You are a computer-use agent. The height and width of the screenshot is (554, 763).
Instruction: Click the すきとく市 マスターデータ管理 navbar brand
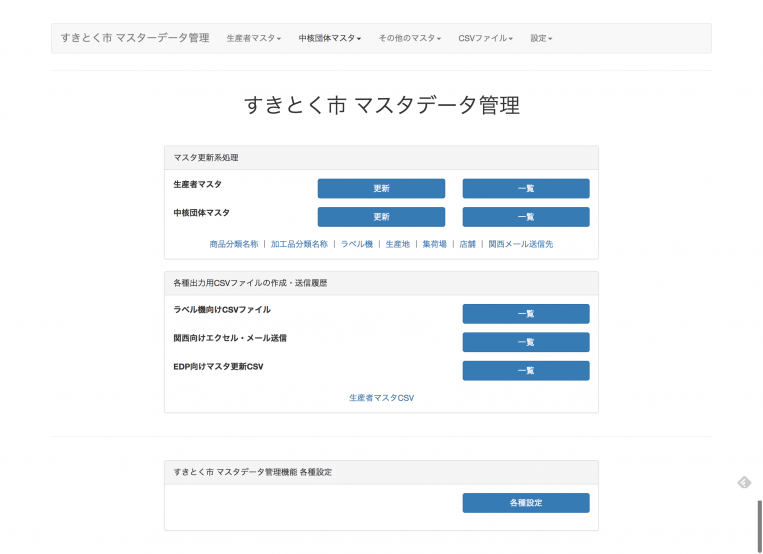pyautogui.click(x=135, y=38)
